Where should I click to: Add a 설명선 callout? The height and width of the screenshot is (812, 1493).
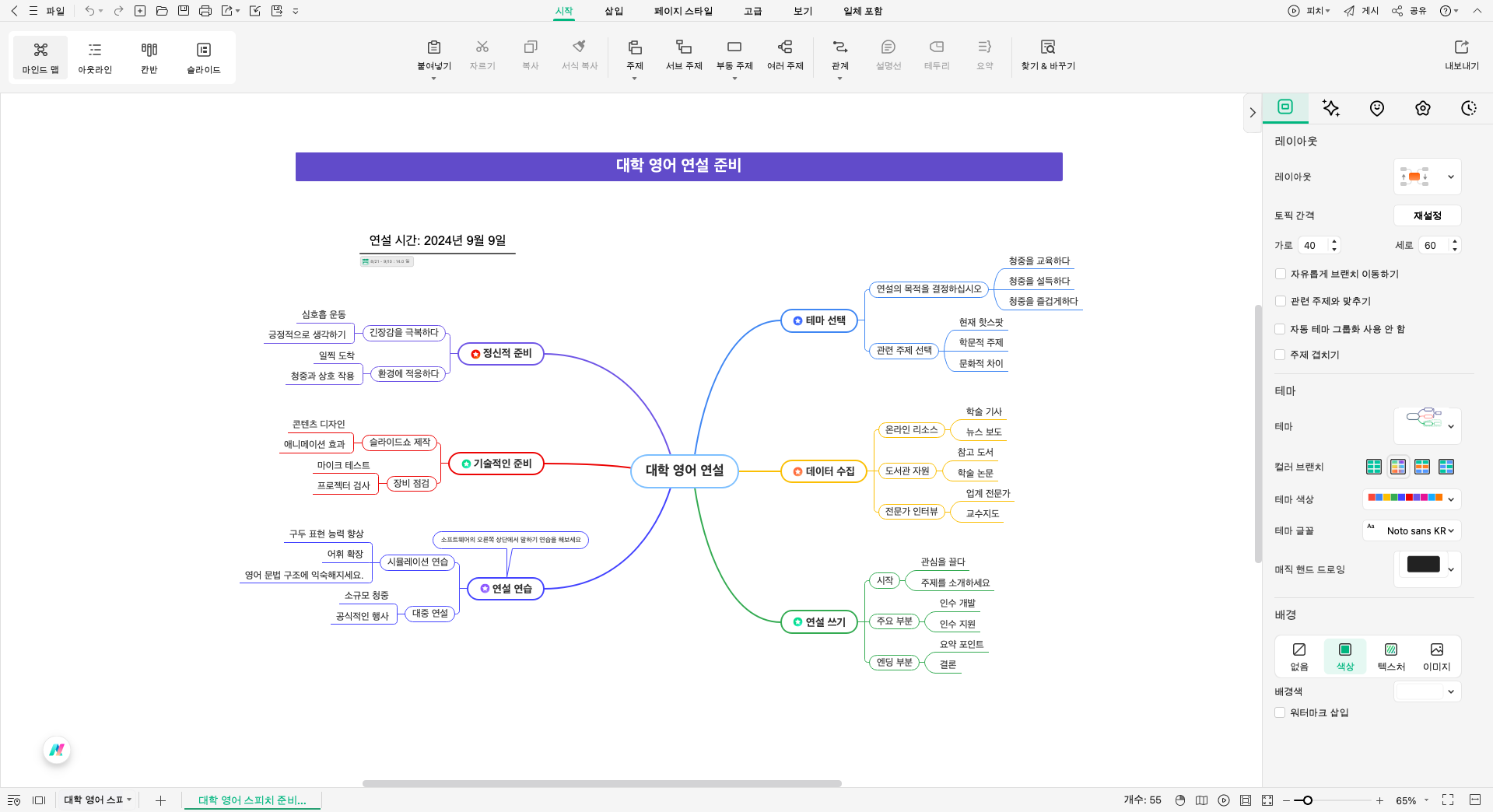tap(888, 55)
